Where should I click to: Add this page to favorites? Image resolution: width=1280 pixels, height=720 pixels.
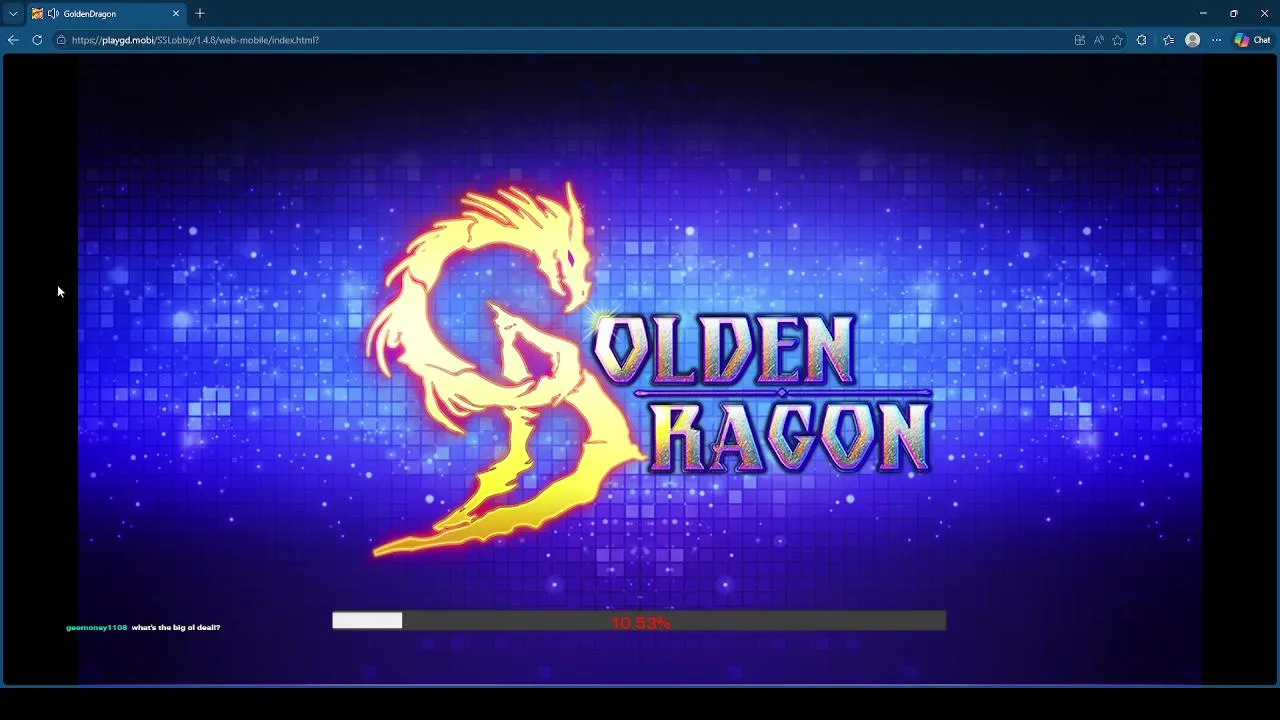(1117, 40)
